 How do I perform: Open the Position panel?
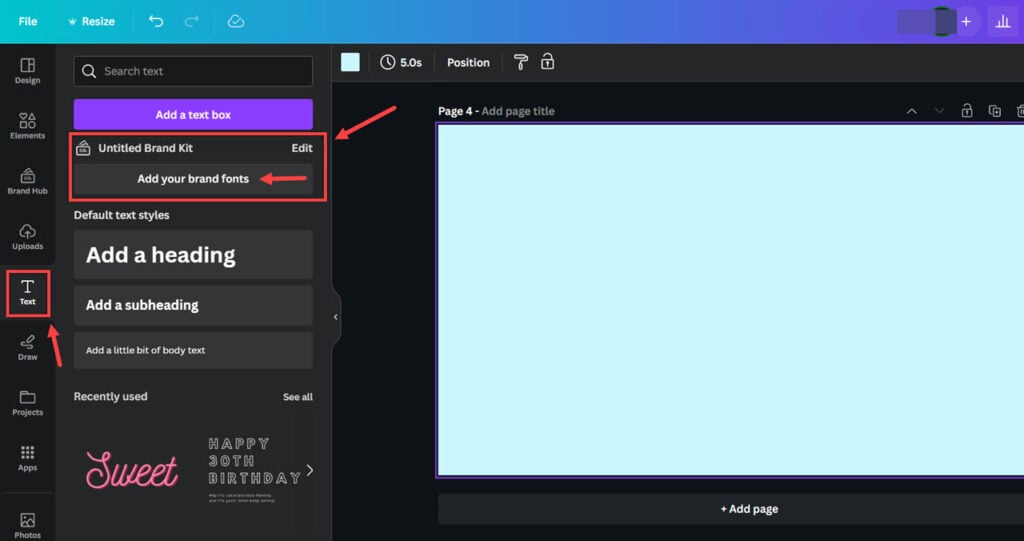coord(468,63)
